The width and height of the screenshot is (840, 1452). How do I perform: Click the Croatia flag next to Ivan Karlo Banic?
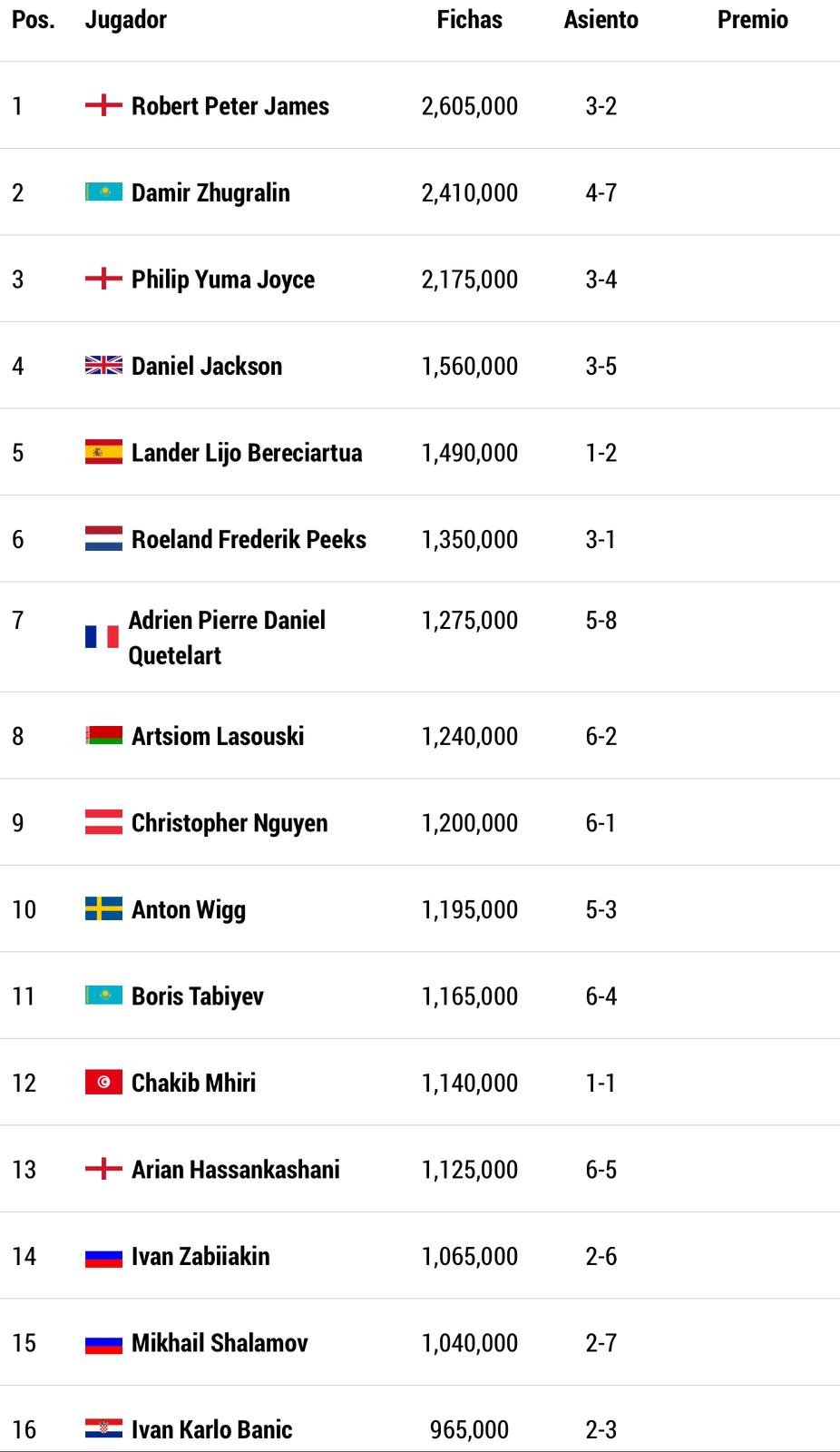[103, 1429]
